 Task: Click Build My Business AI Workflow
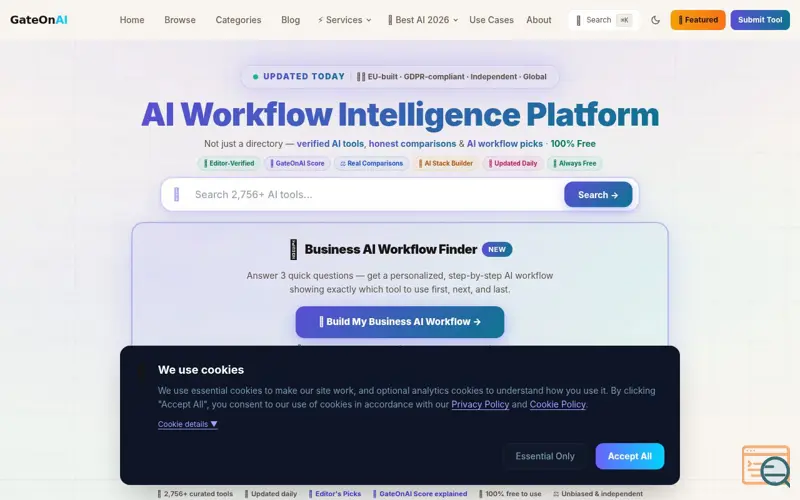click(x=399, y=322)
